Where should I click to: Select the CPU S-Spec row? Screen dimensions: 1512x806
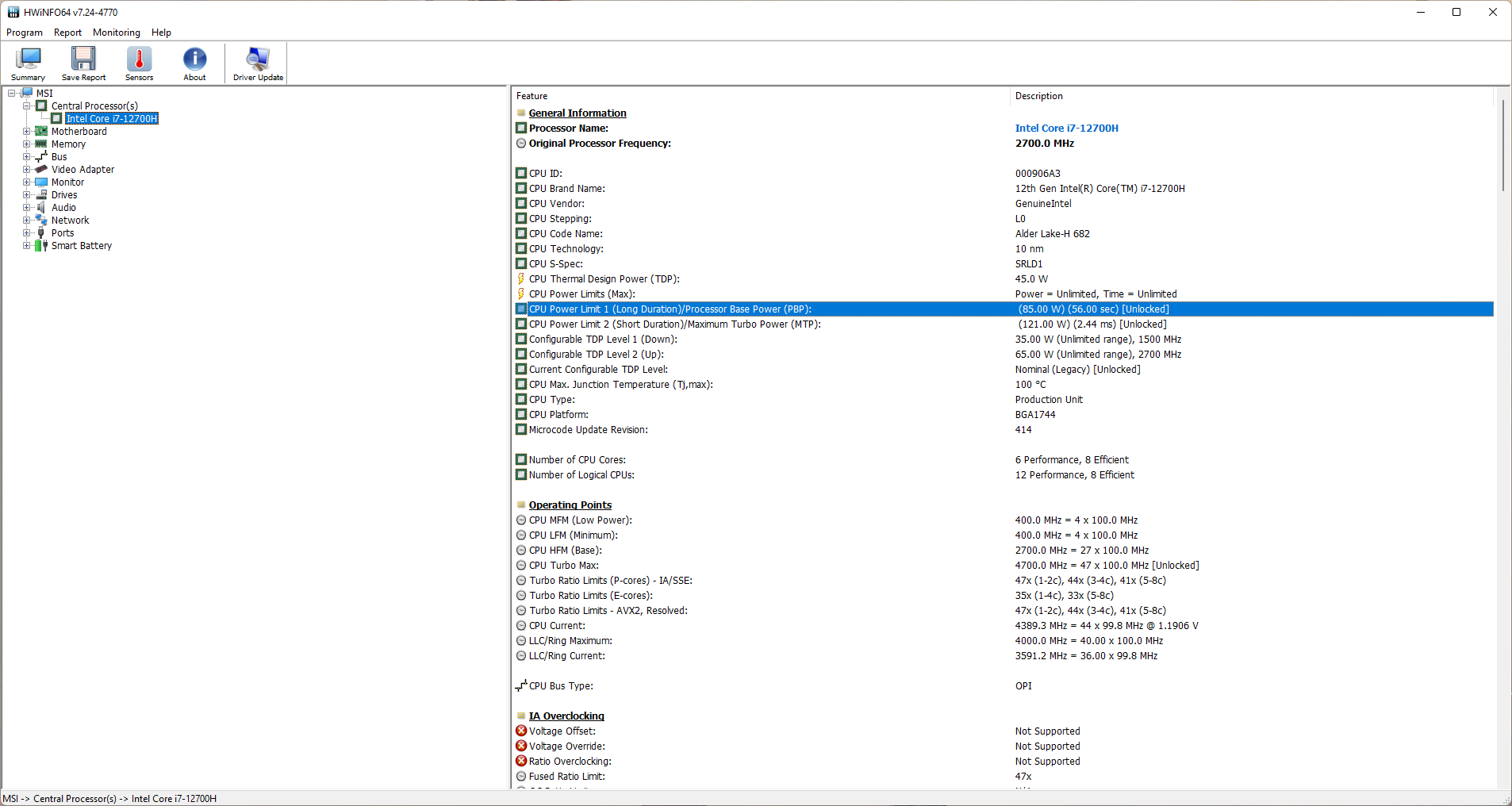coord(1004,264)
